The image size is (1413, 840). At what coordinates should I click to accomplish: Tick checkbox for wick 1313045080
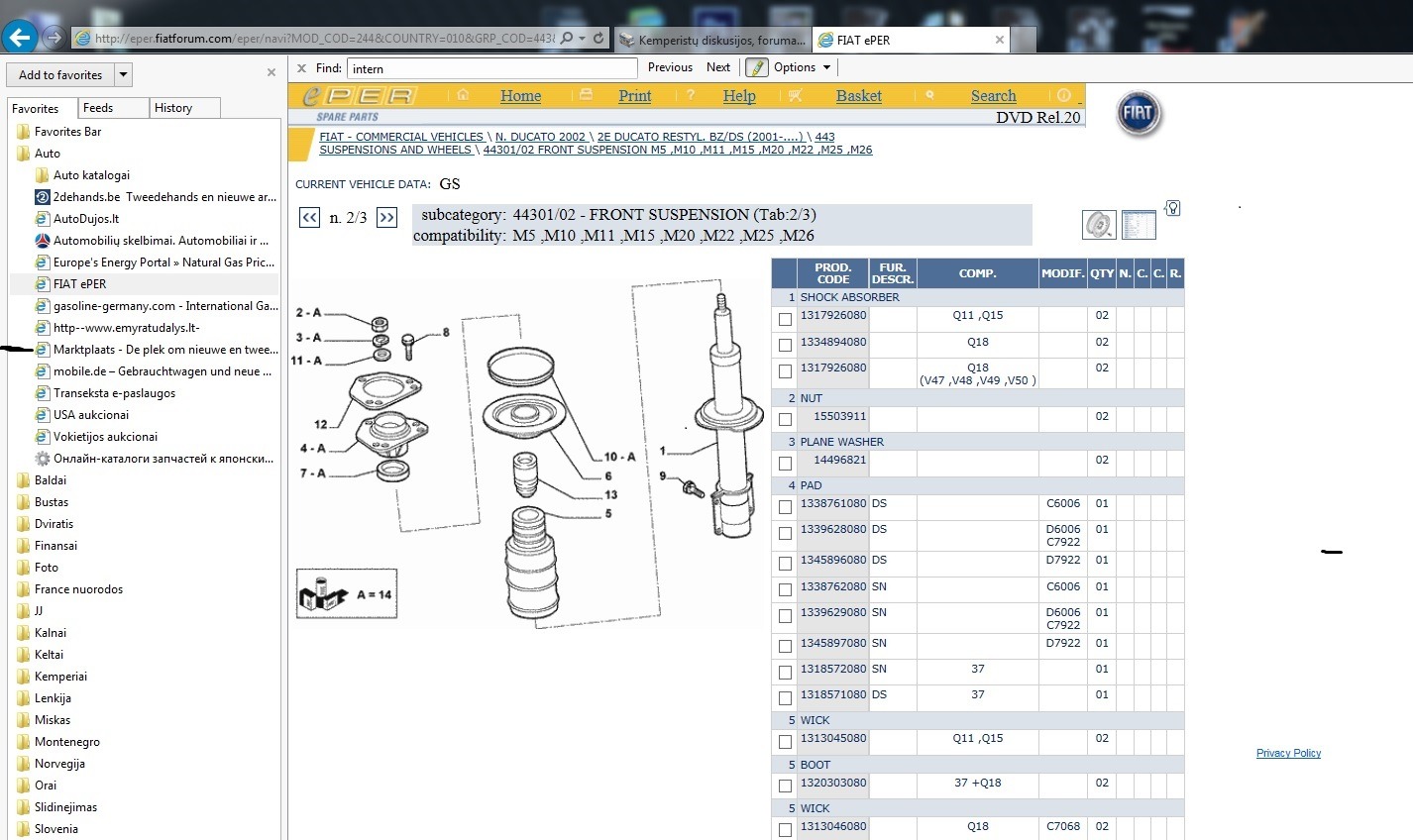click(x=786, y=741)
